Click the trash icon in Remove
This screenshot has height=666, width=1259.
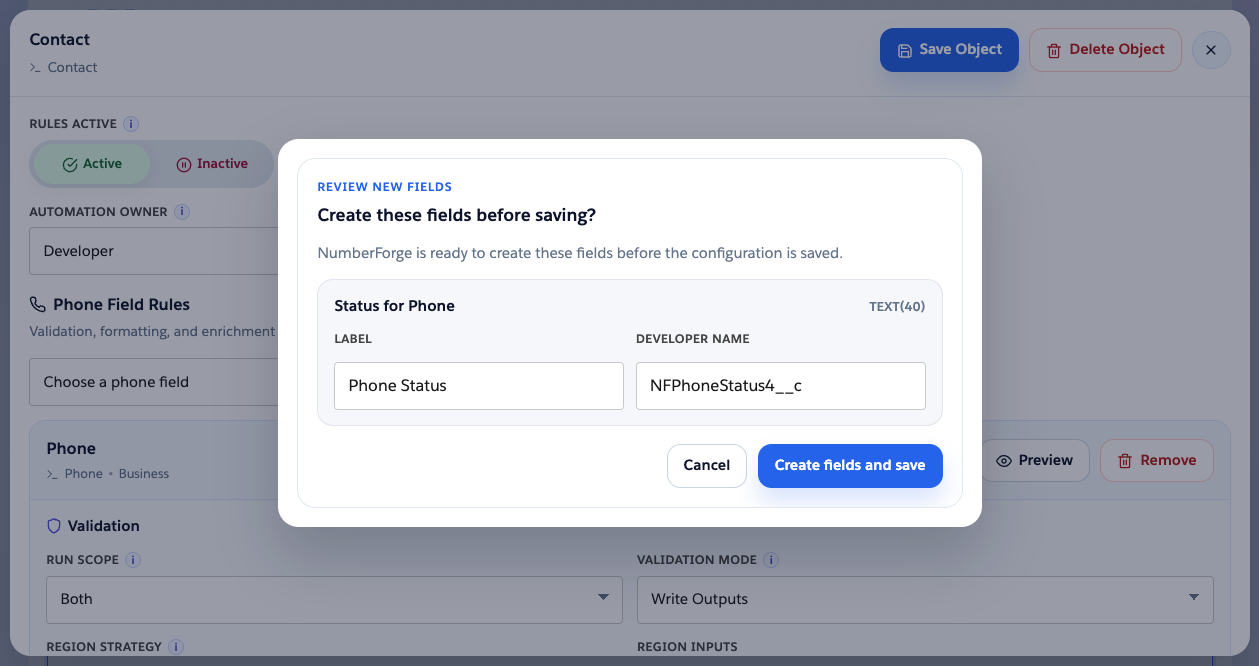[1125, 461]
